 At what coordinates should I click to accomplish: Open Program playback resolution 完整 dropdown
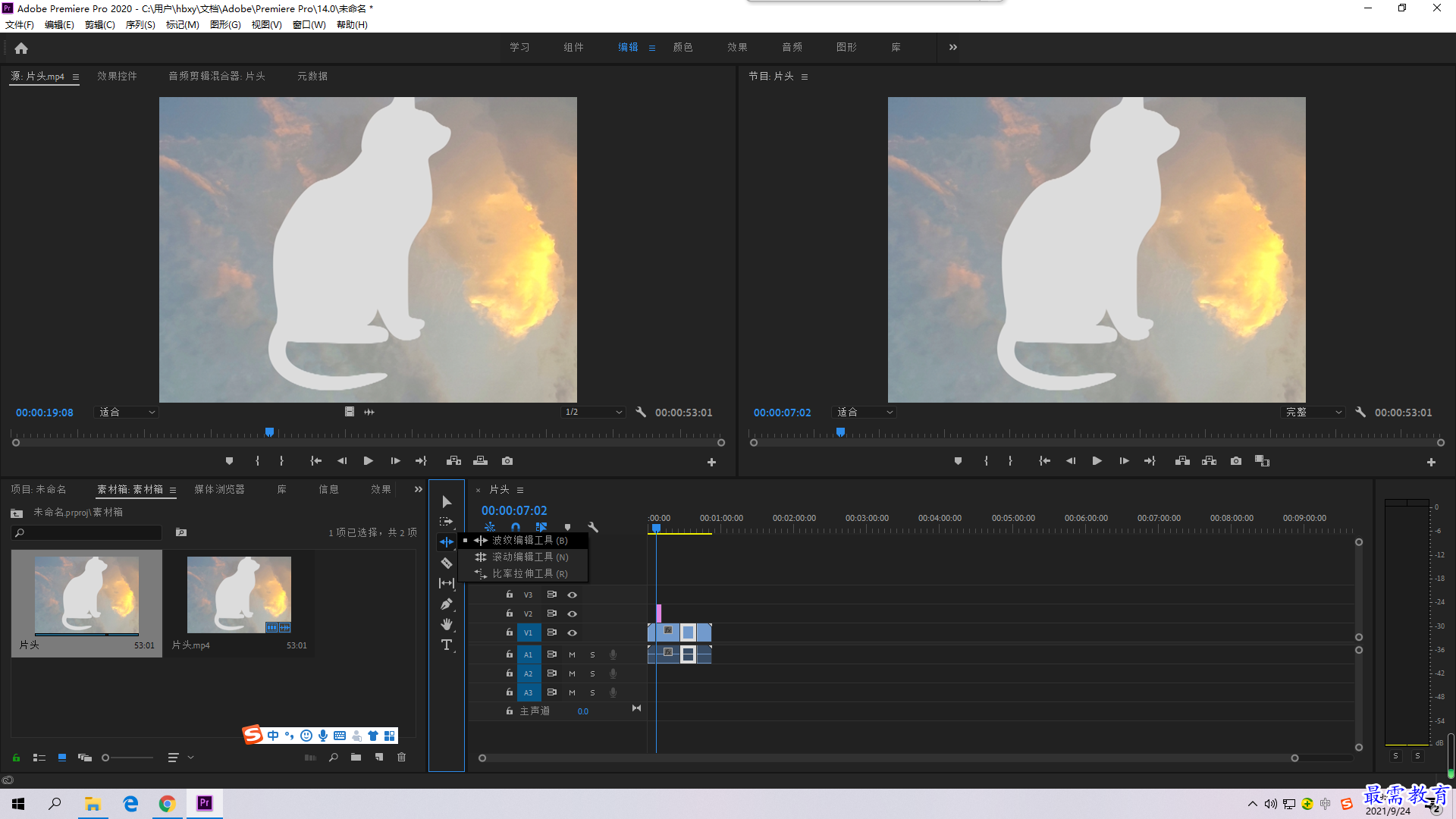1313,413
